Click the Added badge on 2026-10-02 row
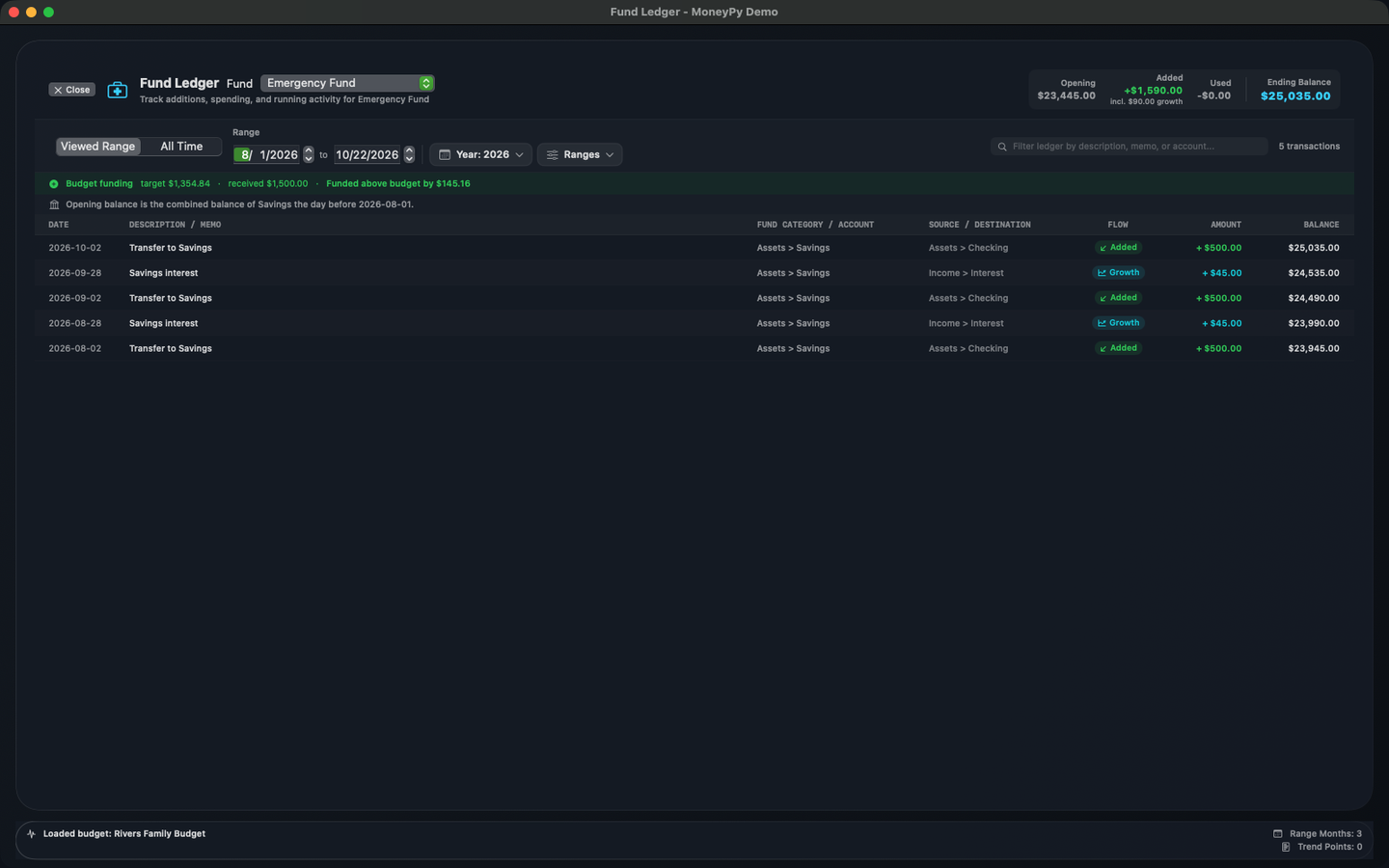The width and height of the screenshot is (1389, 868). point(1119,248)
